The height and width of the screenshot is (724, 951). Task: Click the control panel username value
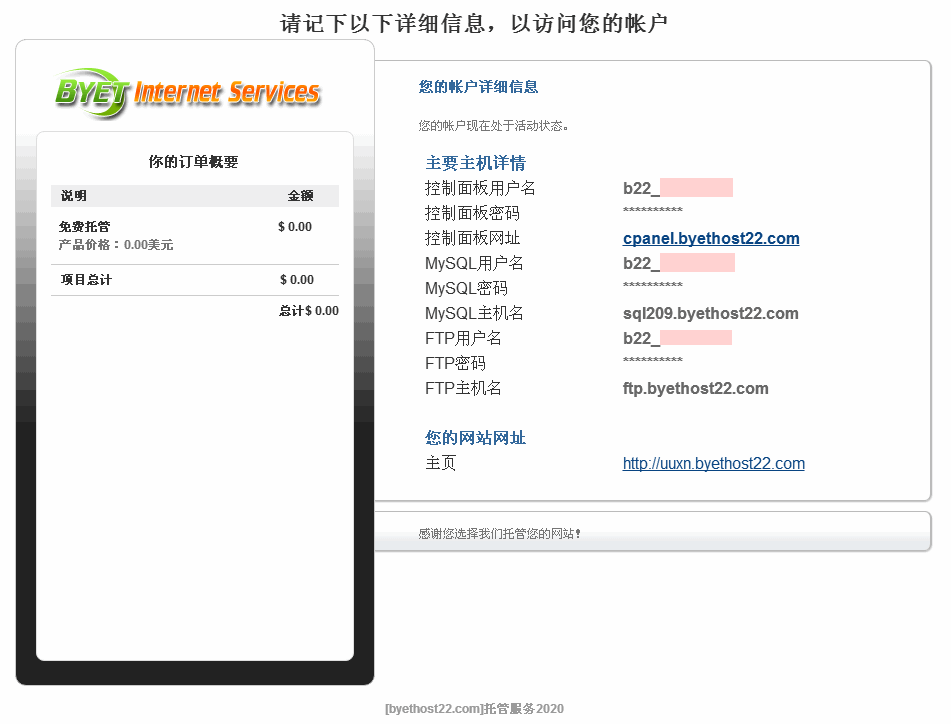(677, 188)
